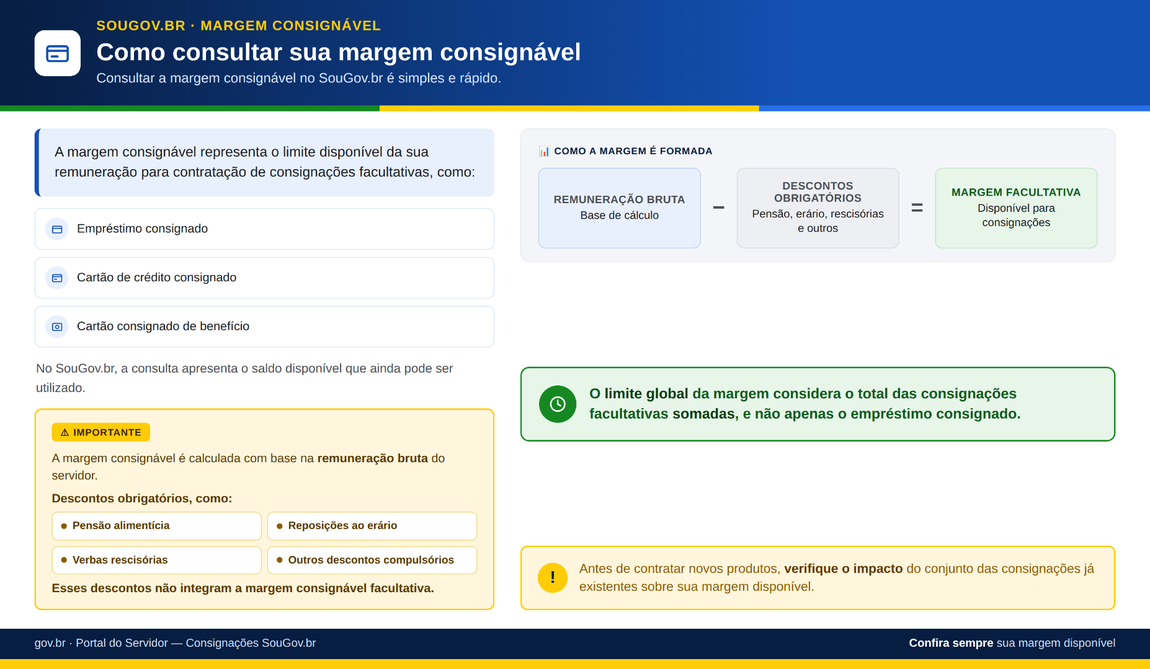Click the Descontos Obrigatórios box
Viewport: 1150px width, 669px height.
click(x=818, y=208)
